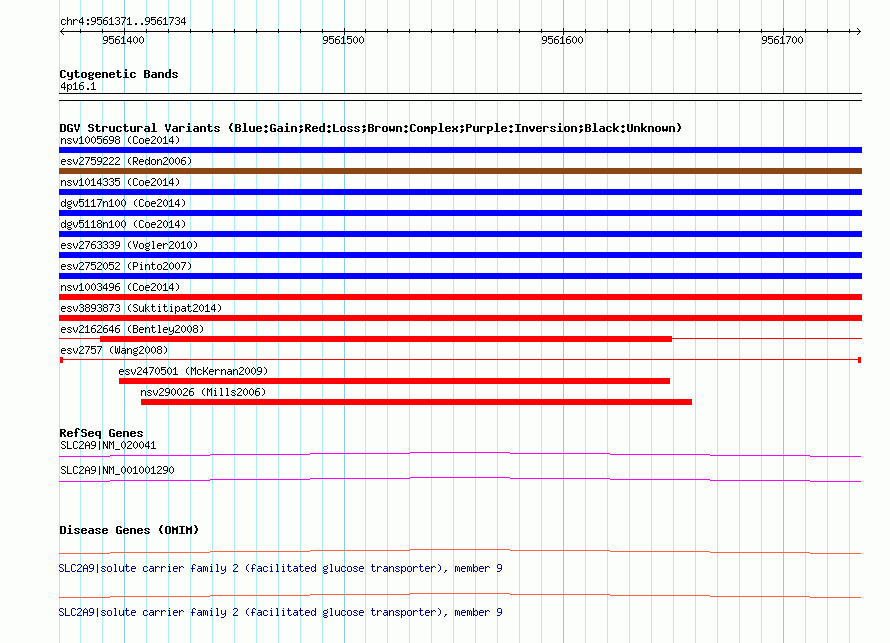Click the thin red line of esv2757
890x643 pixels.
(x=460, y=360)
